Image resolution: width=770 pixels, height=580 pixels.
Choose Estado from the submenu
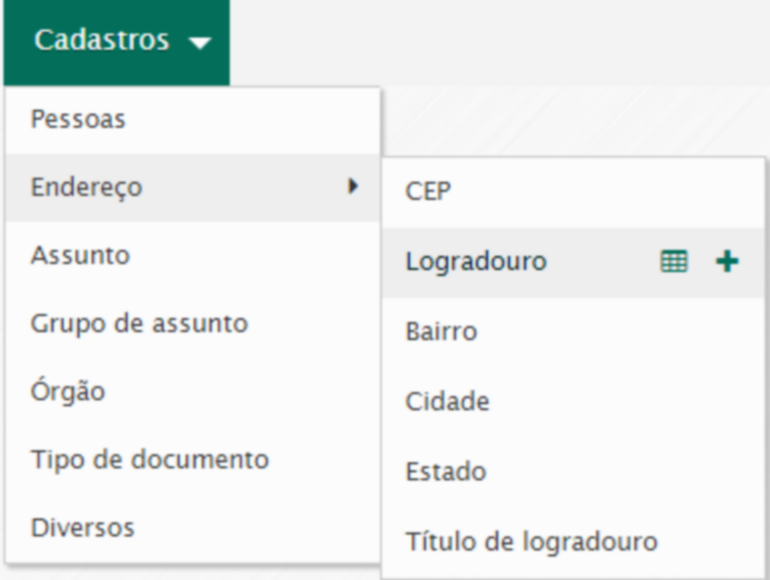(x=445, y=472)
